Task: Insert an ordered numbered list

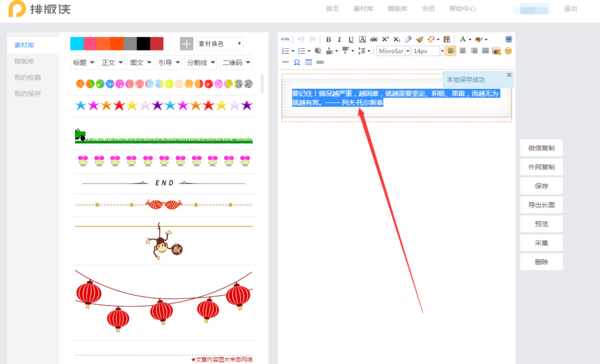Action: [x=285, y=51]
